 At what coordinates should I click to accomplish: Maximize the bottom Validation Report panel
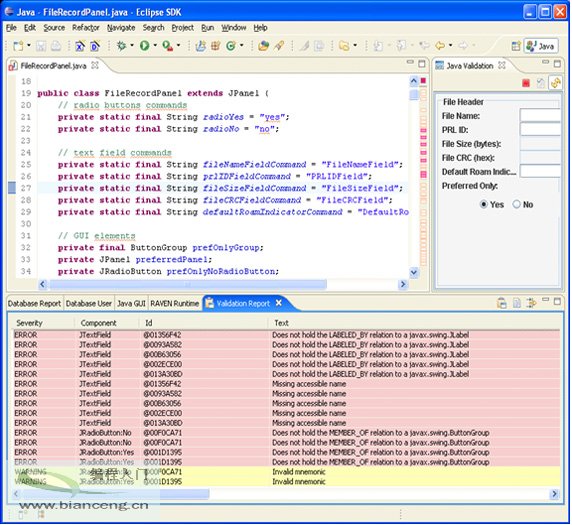pyautogui.click(x=557, y=302)
